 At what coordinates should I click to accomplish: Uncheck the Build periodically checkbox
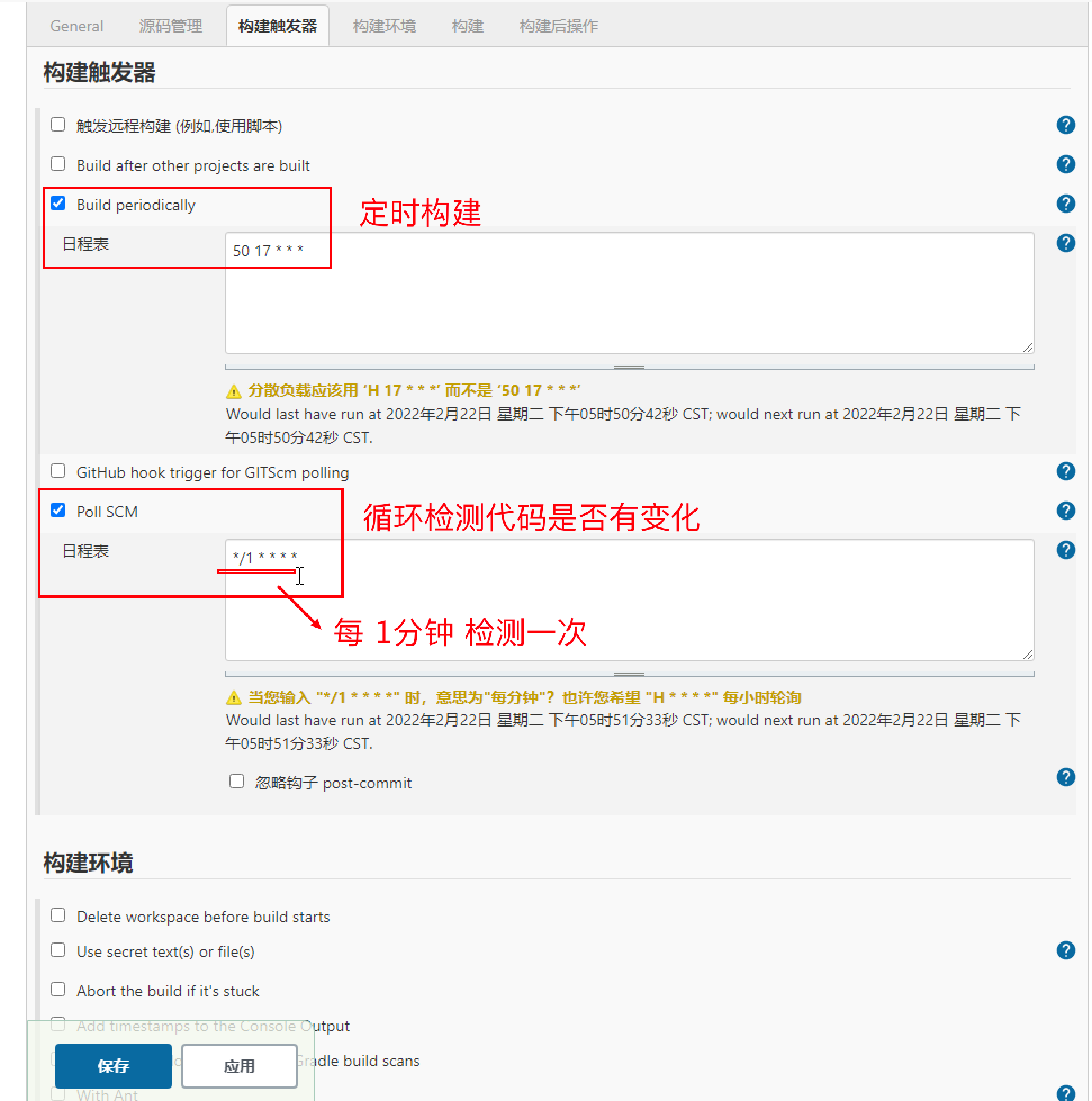[58, 204]
